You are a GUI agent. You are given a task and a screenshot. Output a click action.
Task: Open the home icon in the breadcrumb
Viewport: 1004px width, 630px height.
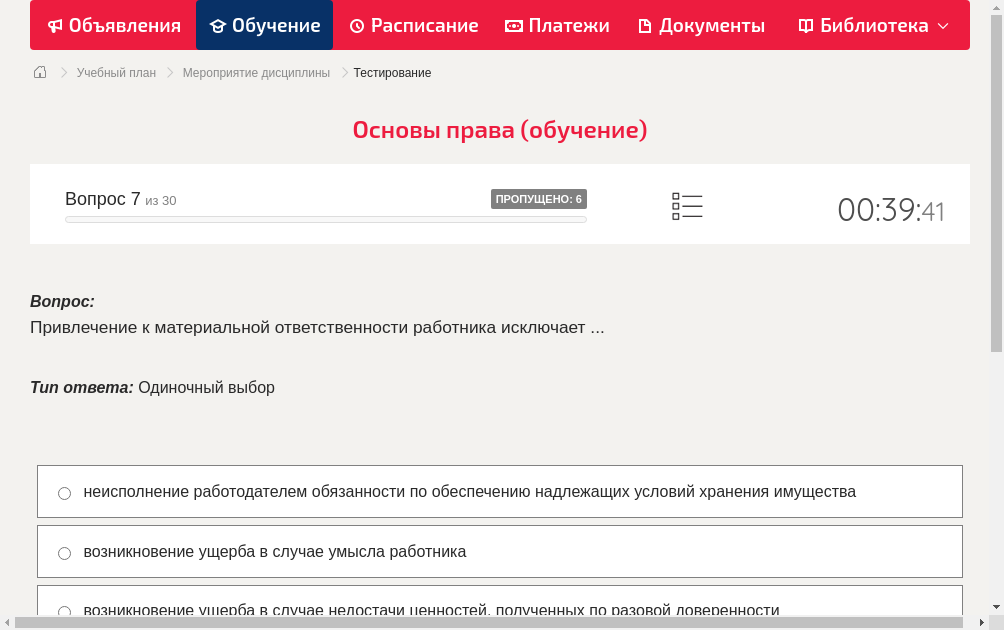39,72
